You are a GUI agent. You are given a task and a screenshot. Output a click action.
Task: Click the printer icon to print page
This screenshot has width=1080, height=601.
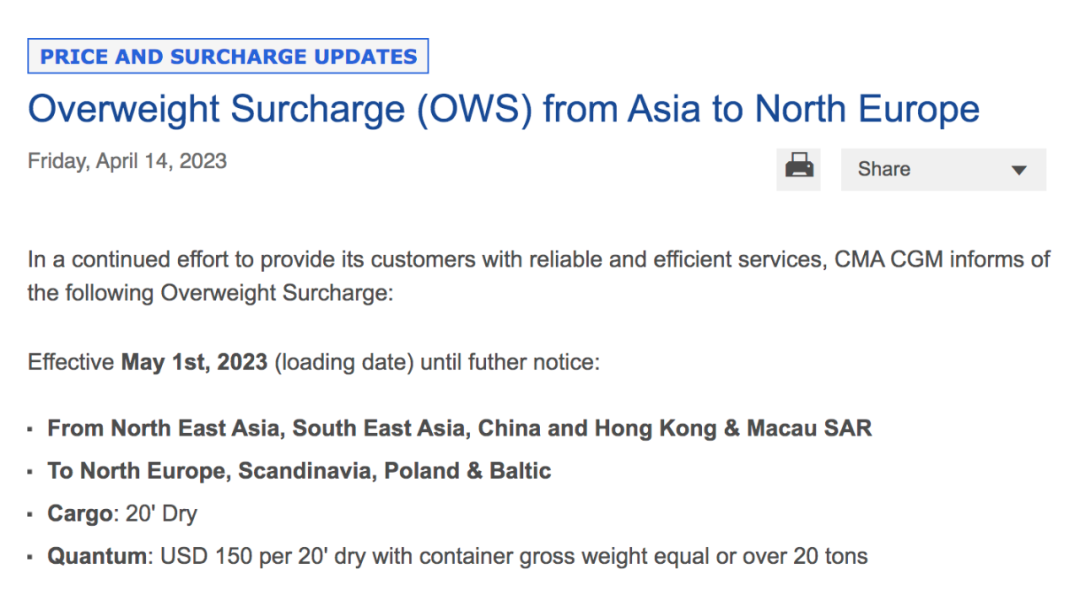(798, 168)
